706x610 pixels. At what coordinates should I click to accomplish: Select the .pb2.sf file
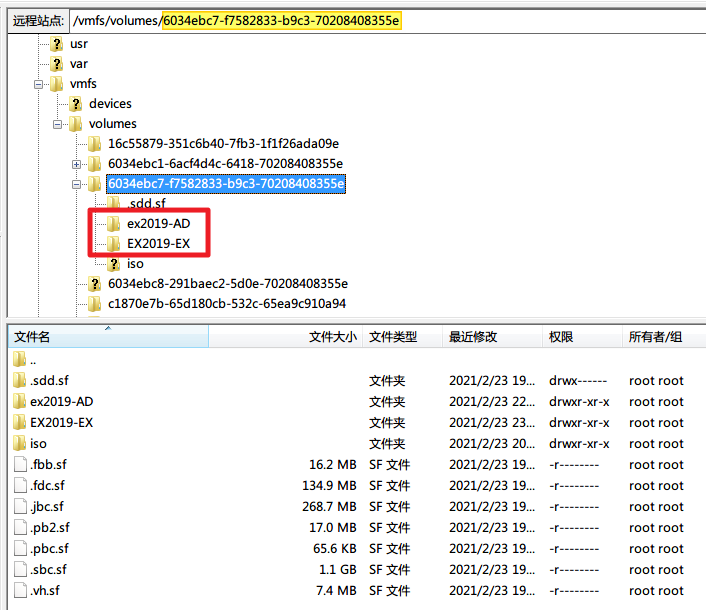pos(50,528)
